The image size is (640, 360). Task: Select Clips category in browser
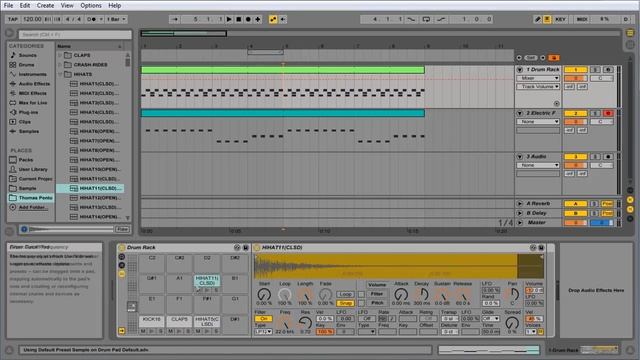click(x=24, y=122)
